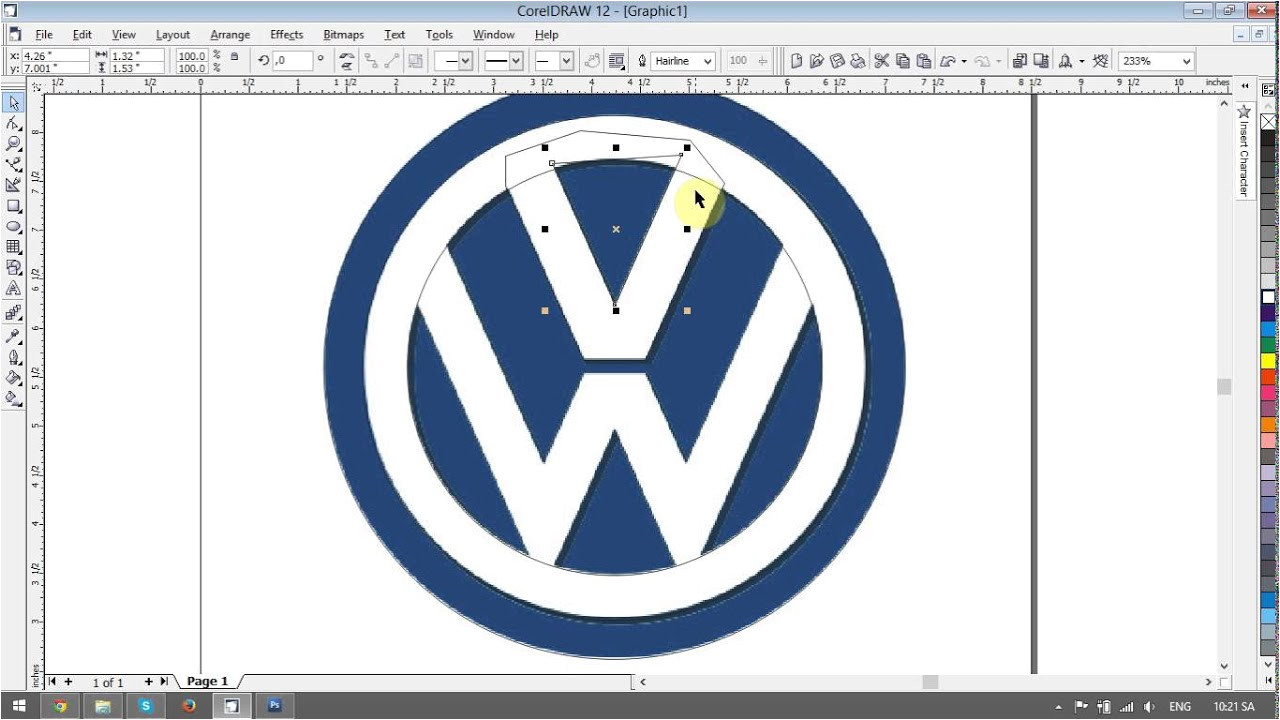Viewport: 1280px width, 720px height.
Task: Click the x position field
Action: (x=54, y=56)
